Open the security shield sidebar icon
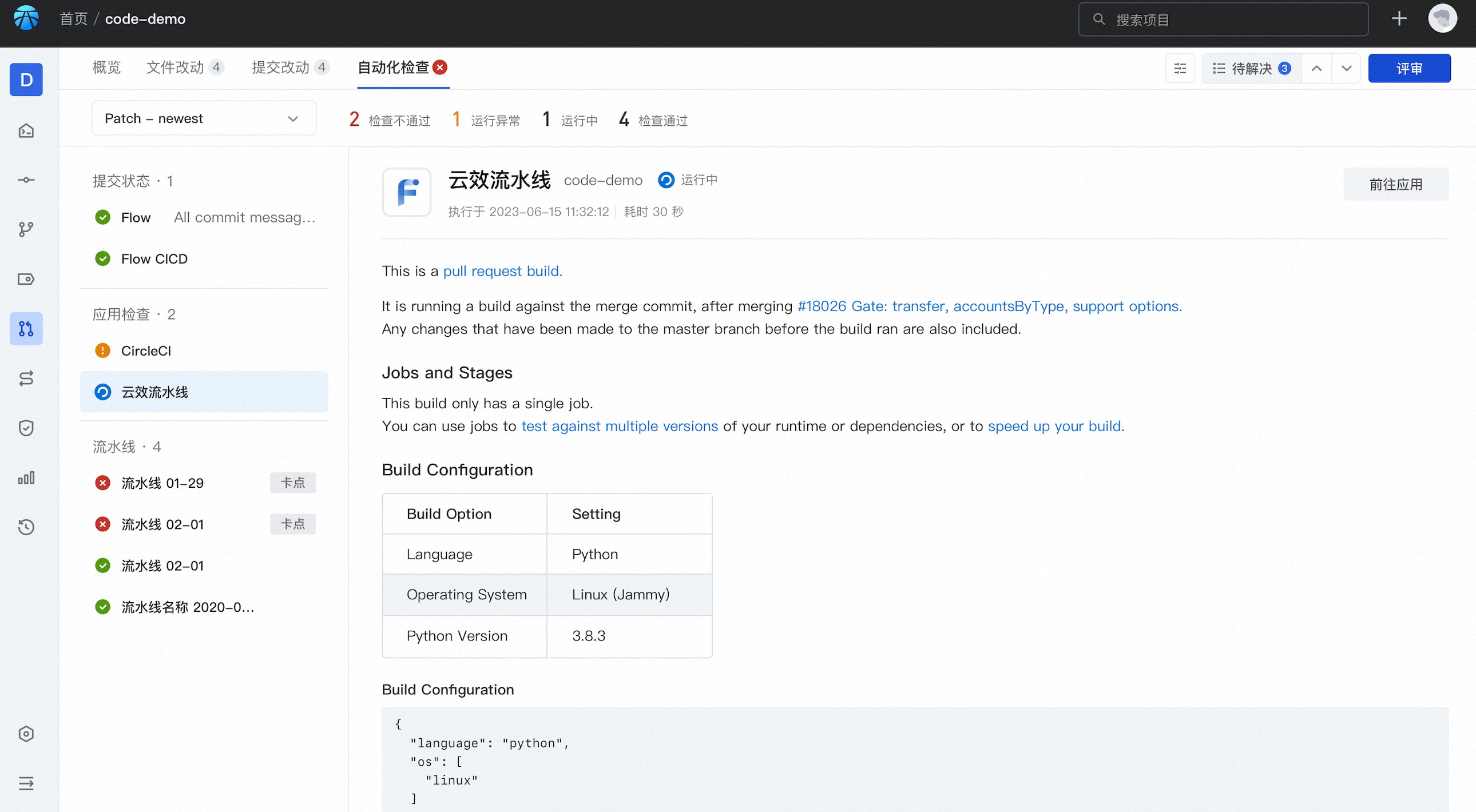This screenshot has height=812, width=1476. click(x=26, y=428)
